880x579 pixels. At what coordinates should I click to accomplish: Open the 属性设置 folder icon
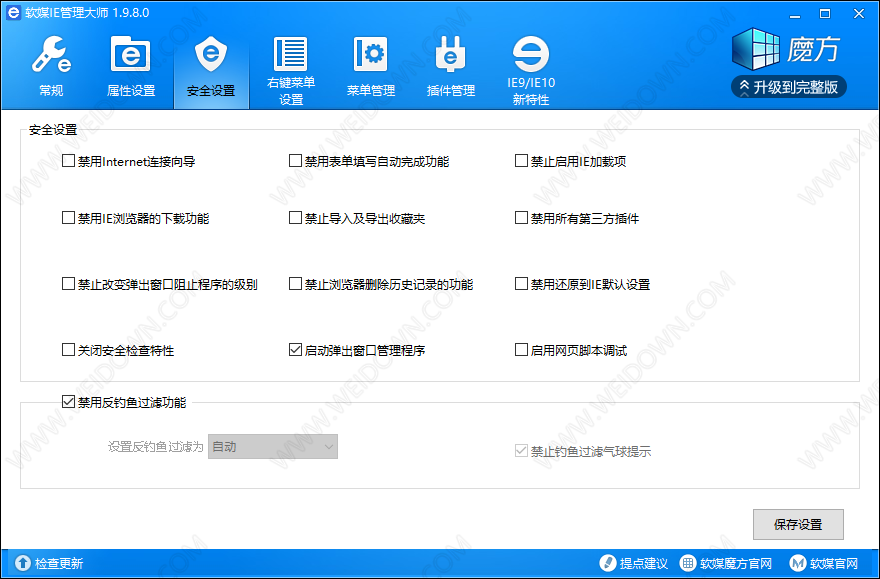point(131,54)
